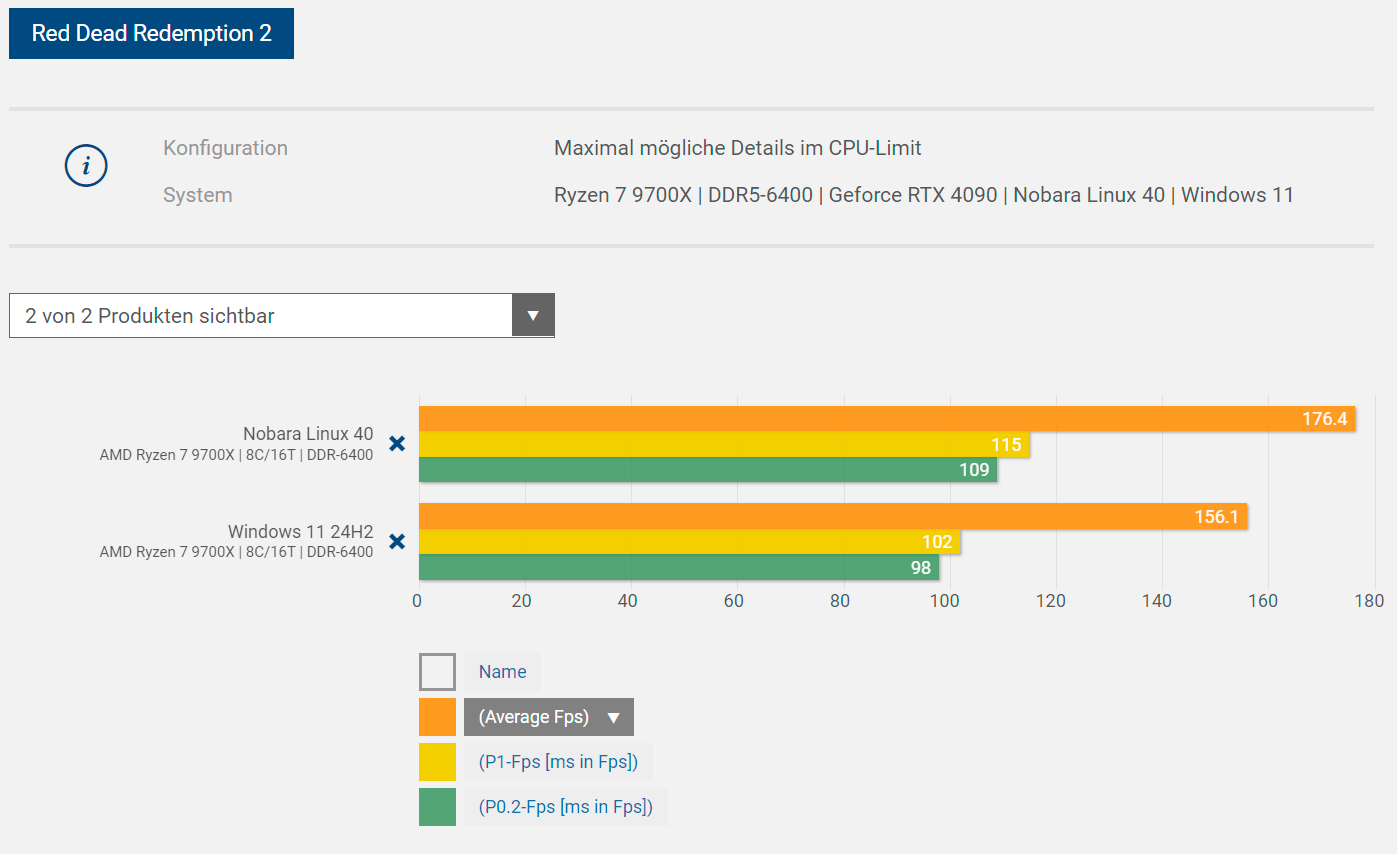The image size is (1400, 854).
Task: Select the (P0.2-Fps [ms in Fps]) legend entry
Action: tap(566, 807)
